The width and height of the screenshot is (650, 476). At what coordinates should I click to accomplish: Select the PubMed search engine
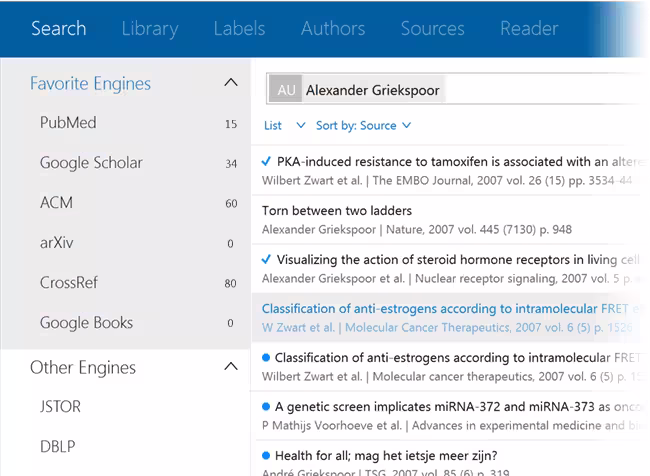[68, 123]
